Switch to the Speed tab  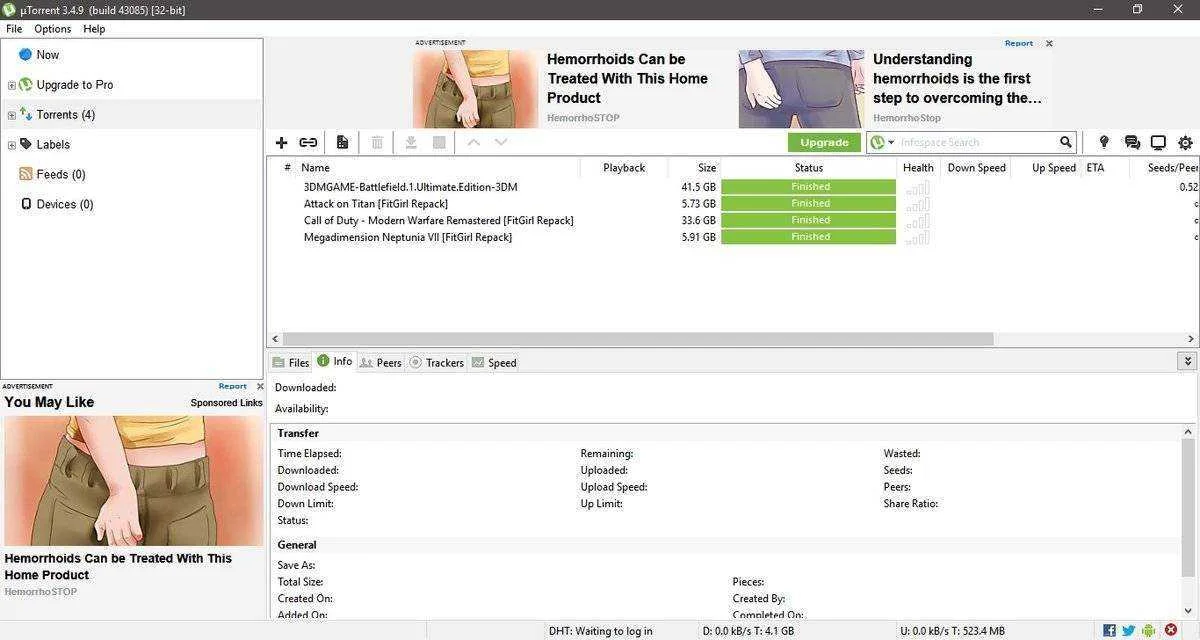coord(494,363)
